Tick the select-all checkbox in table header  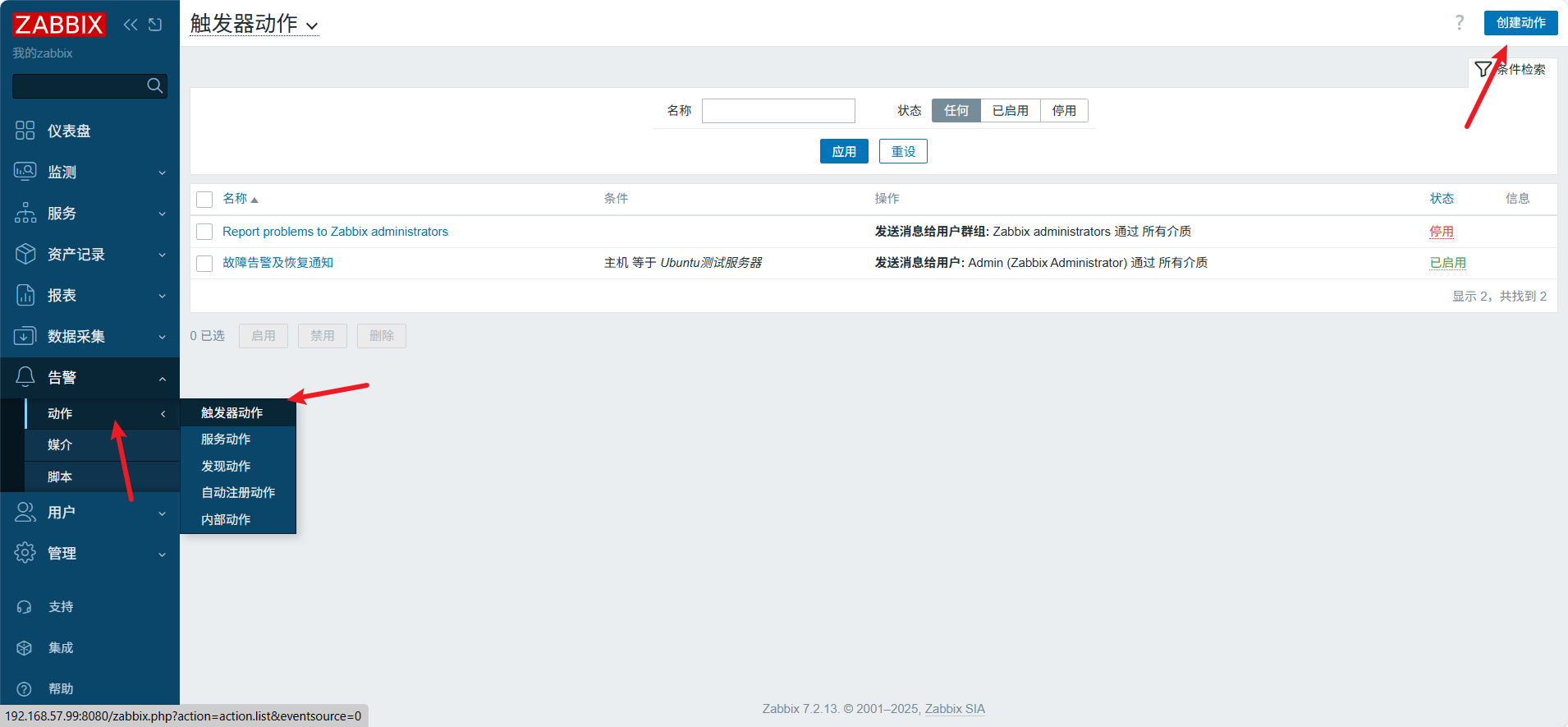point(204,200)
